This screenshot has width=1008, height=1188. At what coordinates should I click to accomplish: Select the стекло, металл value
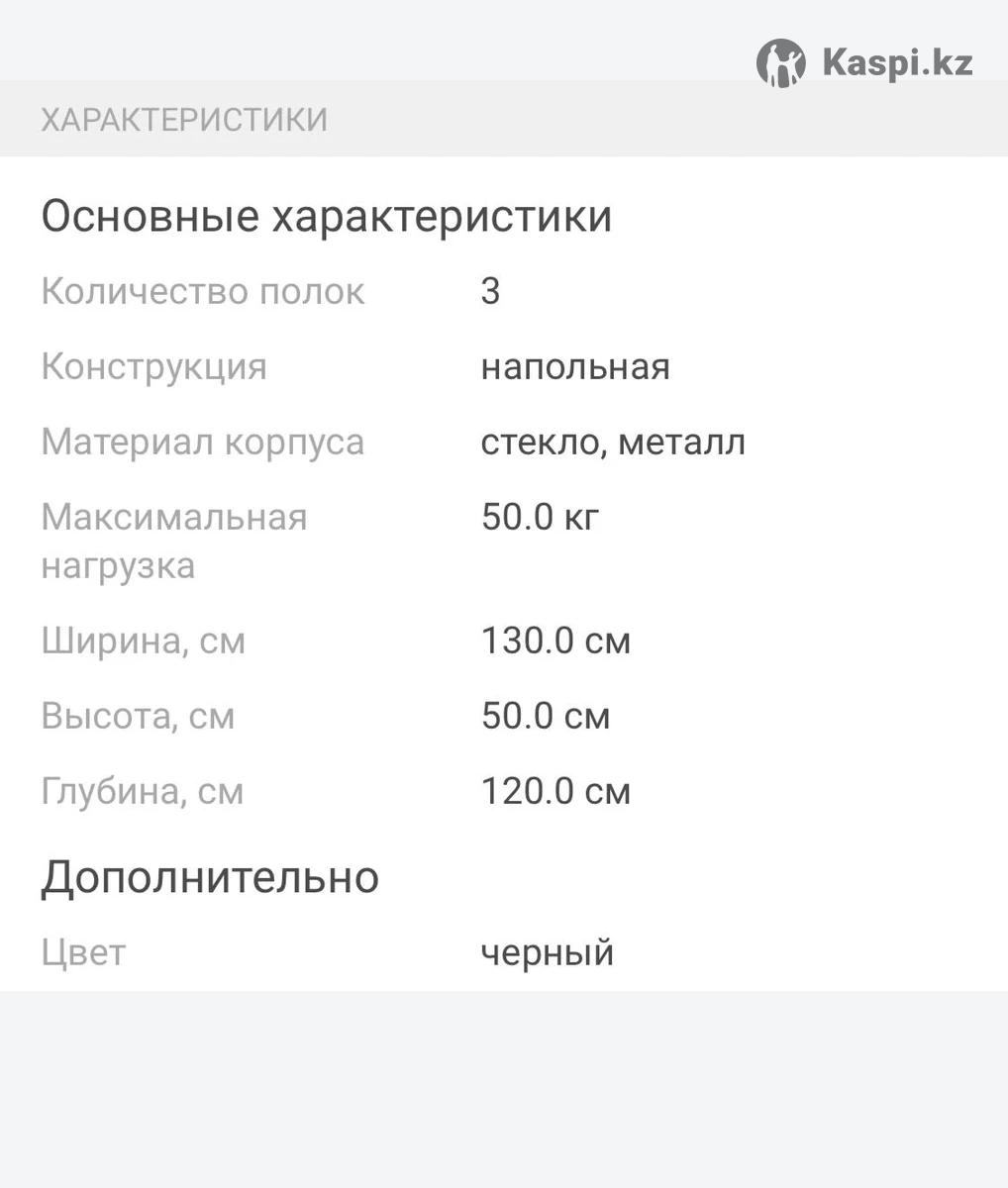(x=613, y=443)
